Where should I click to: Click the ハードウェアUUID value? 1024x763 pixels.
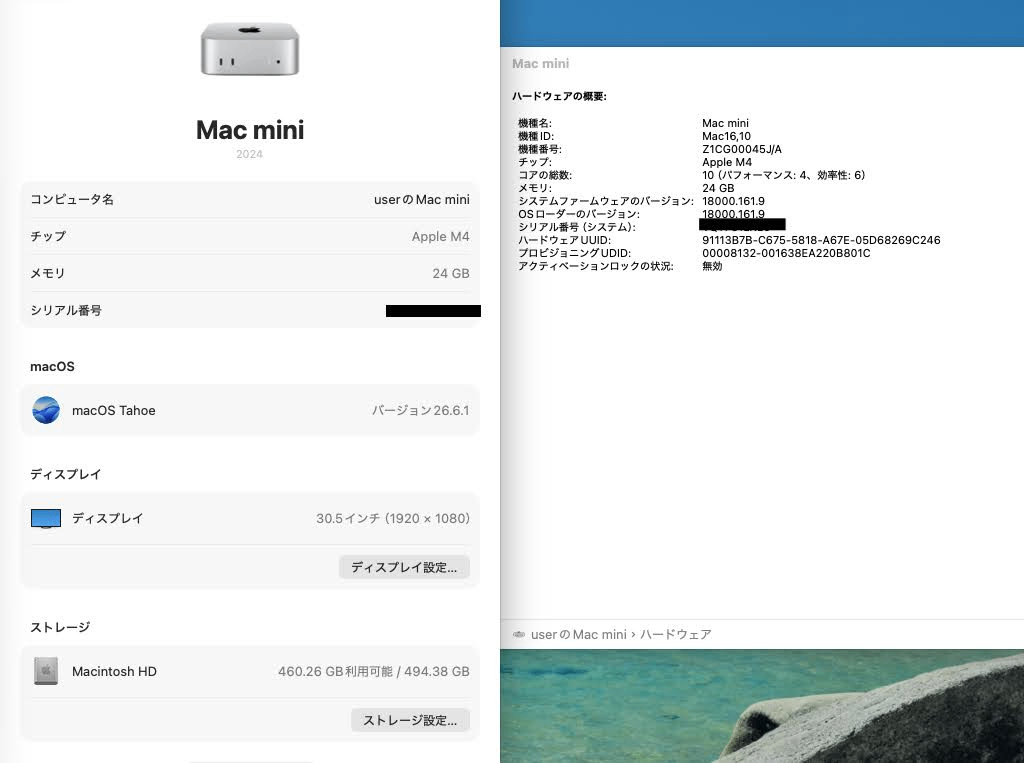tap(821, 240)
